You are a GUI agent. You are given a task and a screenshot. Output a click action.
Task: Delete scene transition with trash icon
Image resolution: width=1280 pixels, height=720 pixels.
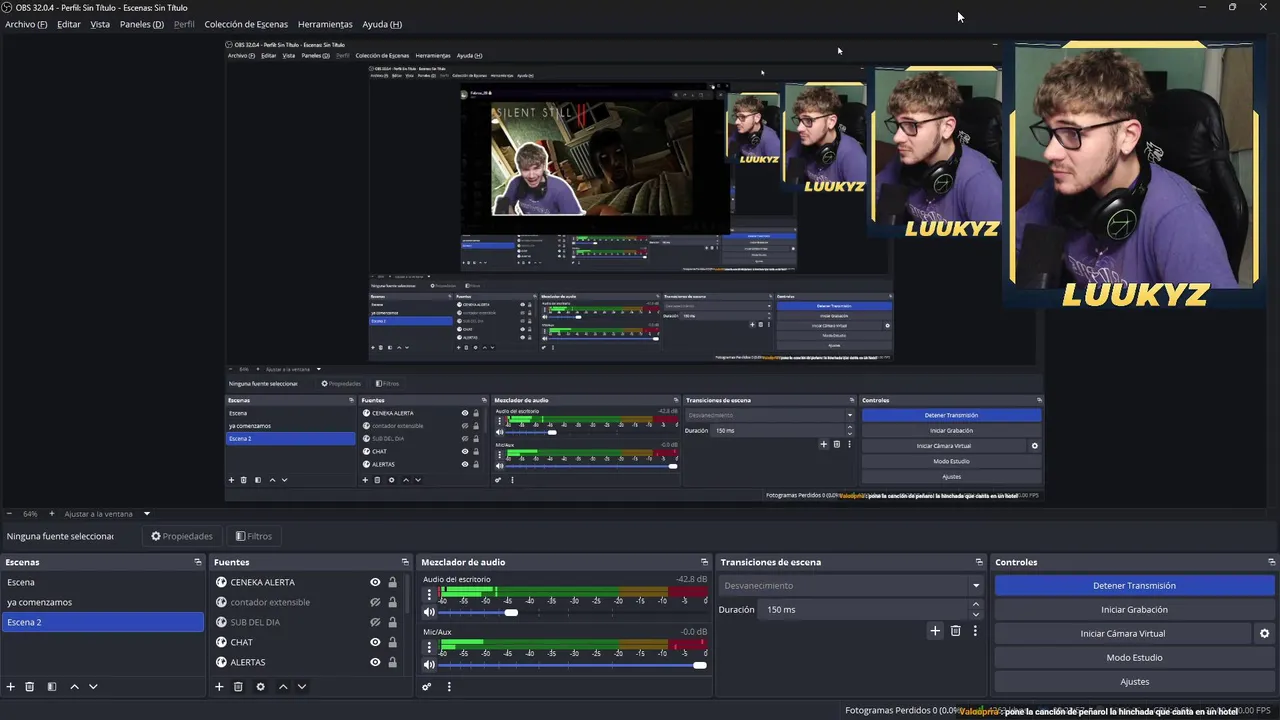pos(956,631)
